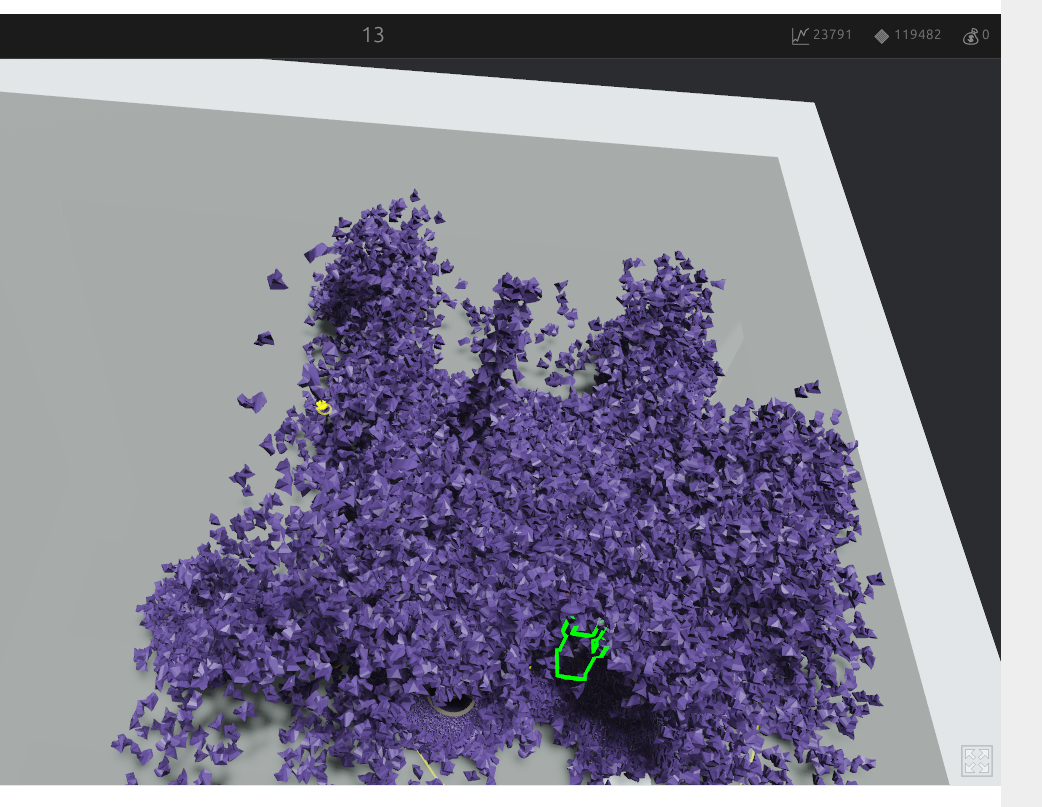
Task: Select the green outlined vehicle
Action: [581, 649]
